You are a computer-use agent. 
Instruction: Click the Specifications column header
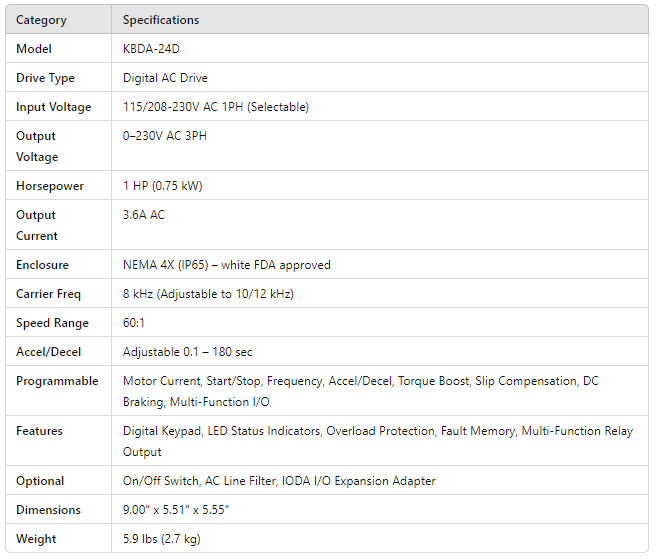tap(160, 20)
